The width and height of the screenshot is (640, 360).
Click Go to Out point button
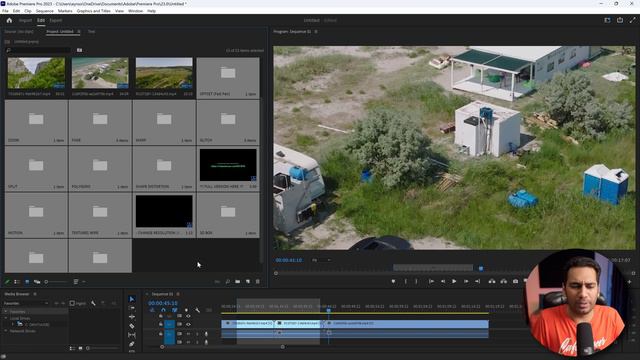click(x=477, y=281)
